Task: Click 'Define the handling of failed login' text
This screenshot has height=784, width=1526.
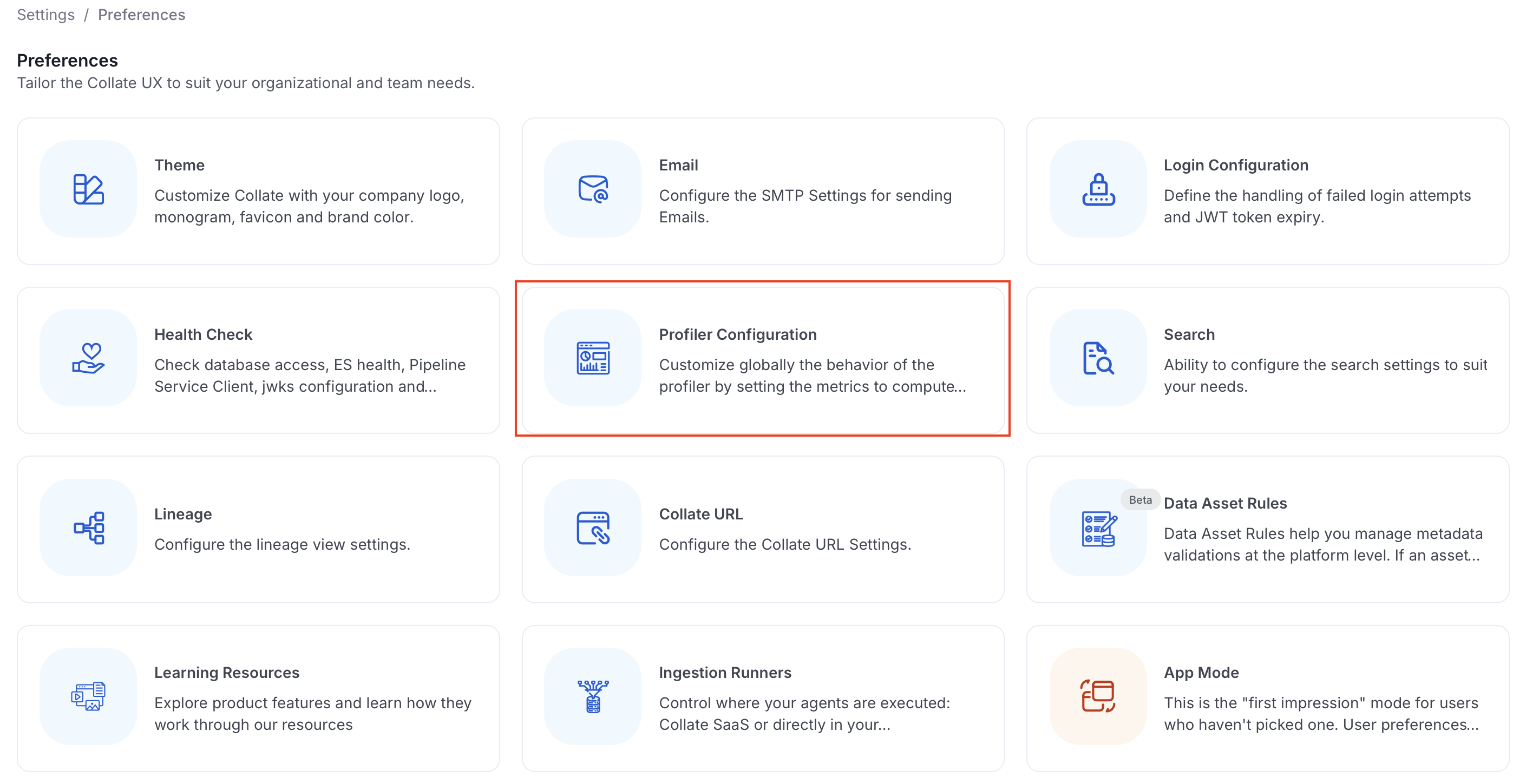Action: pos(1317,206)
